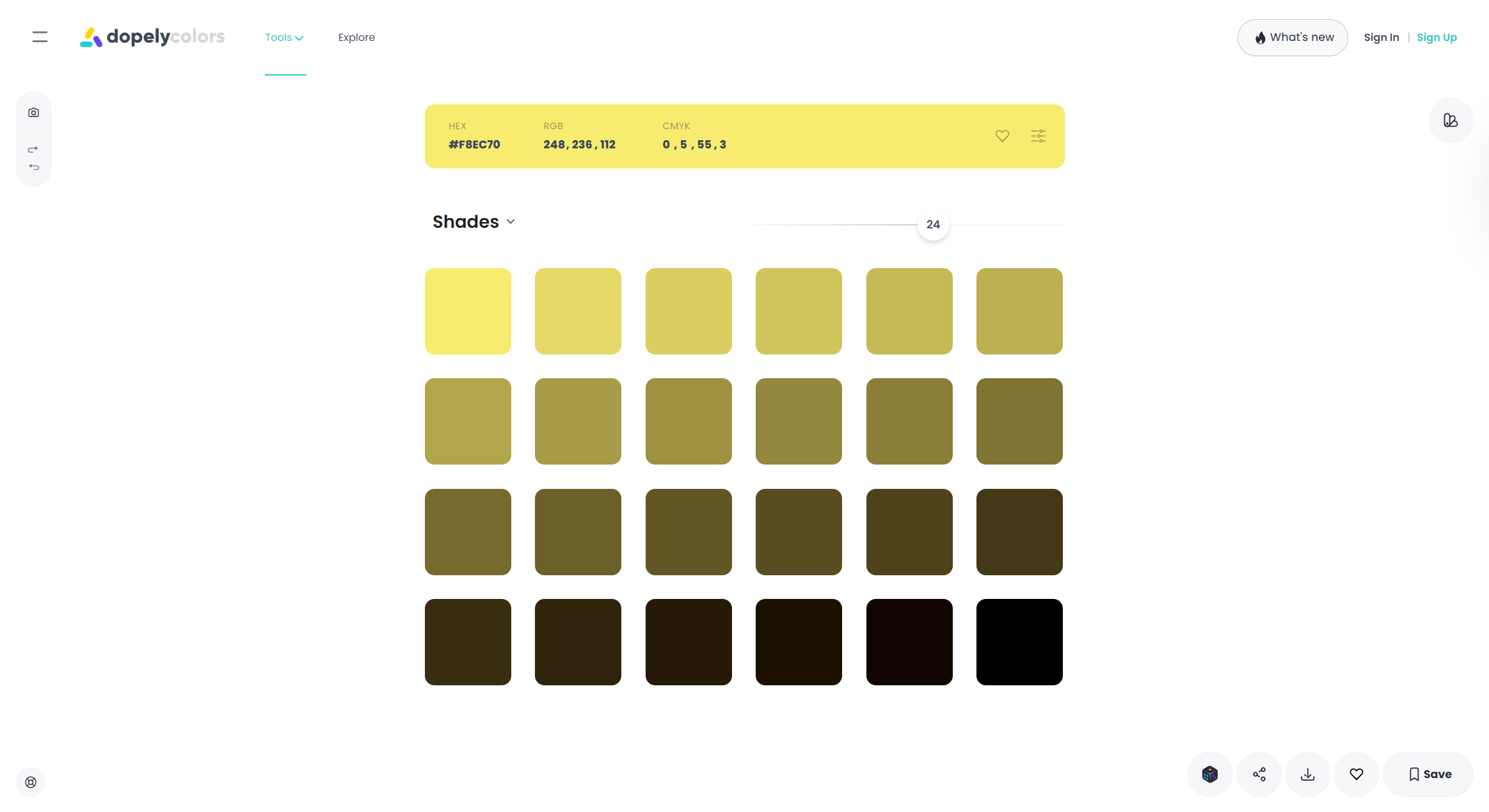Screen dimensions: 1489x812
Task: Click the camera icon in left sidebar
Action: coord(34,113)
